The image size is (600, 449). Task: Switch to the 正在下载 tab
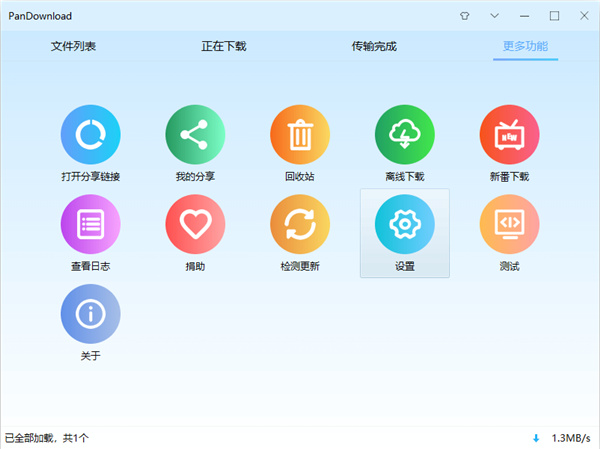tap(224, 47)
